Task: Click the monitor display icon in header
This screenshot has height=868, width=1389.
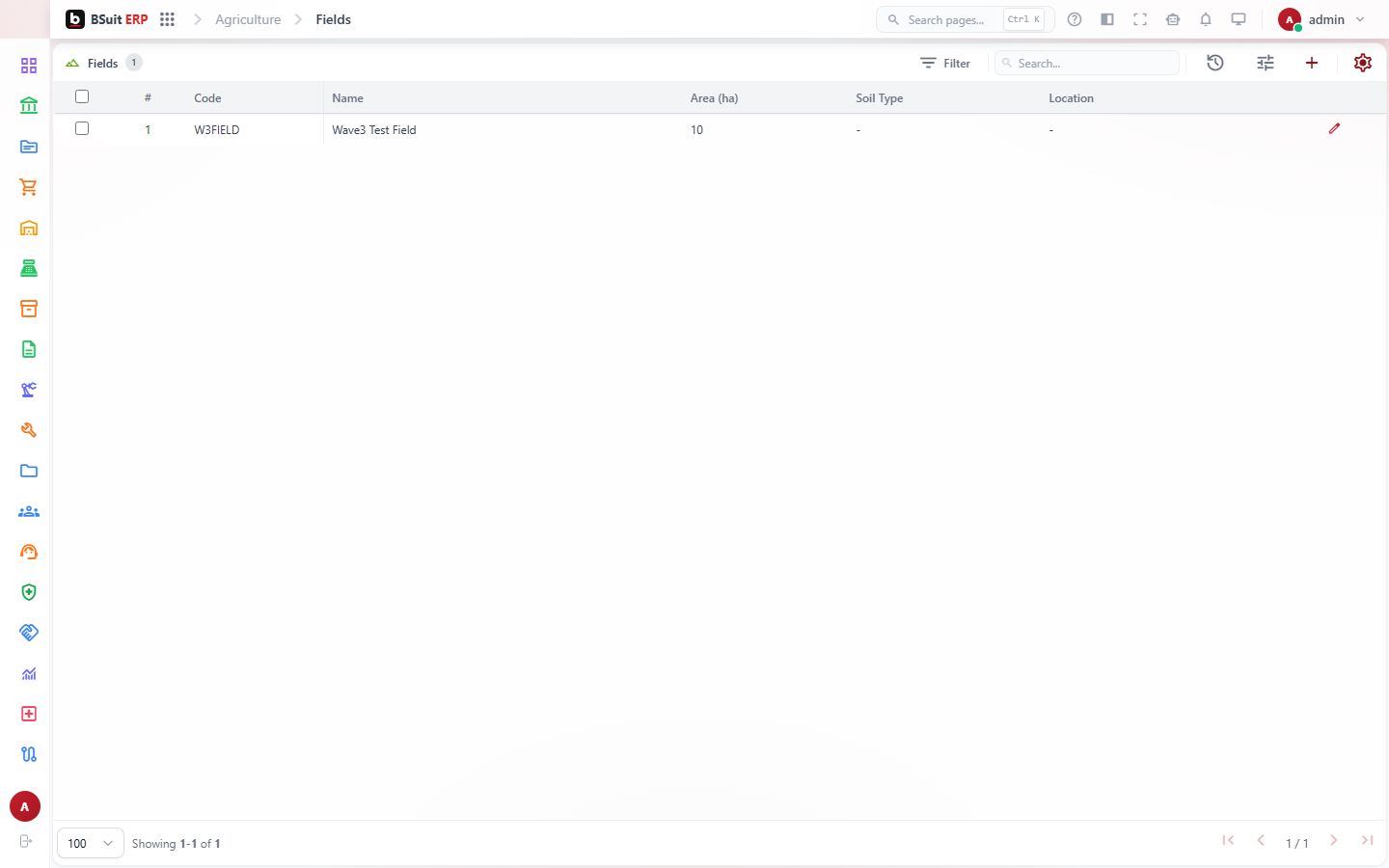Action: tap(1239, 19)
